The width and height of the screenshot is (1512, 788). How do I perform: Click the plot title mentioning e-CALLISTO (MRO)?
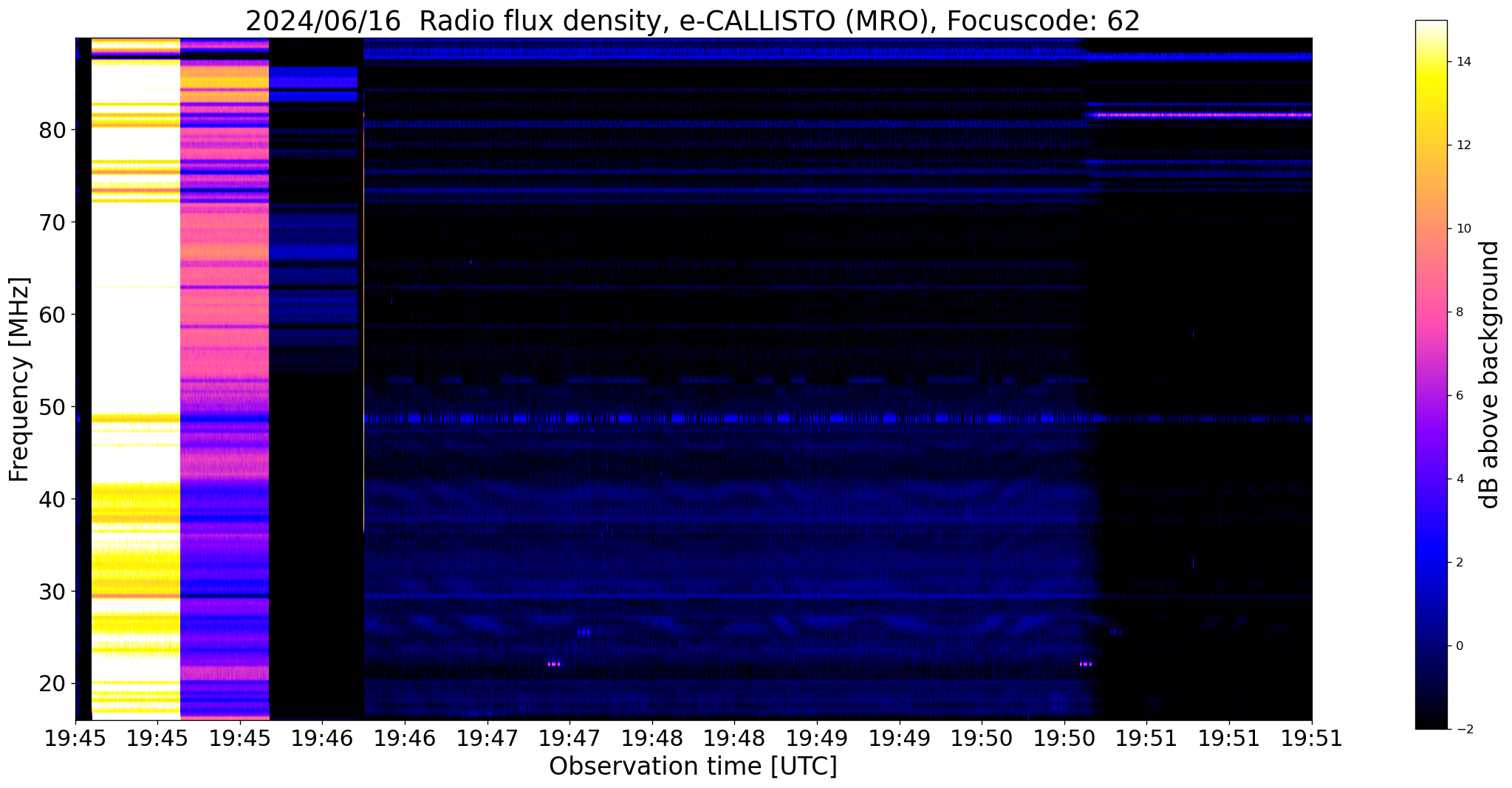[x=693, y=21]
